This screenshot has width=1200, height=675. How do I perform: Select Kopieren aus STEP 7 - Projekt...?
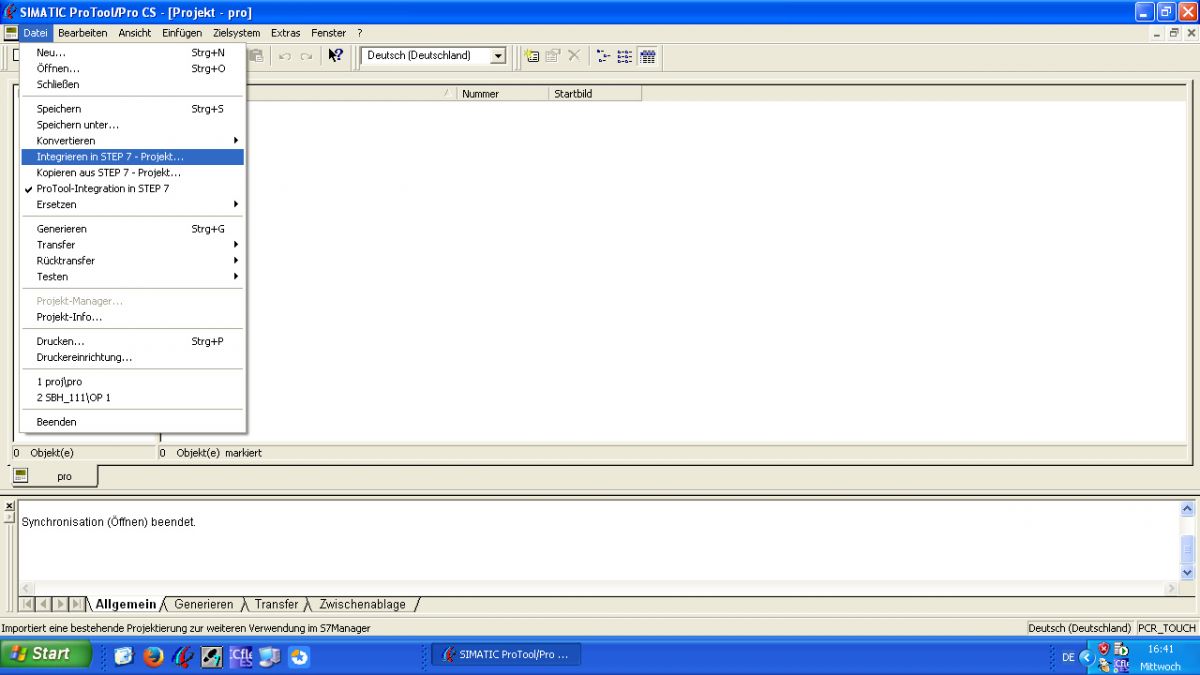point(132,172)
